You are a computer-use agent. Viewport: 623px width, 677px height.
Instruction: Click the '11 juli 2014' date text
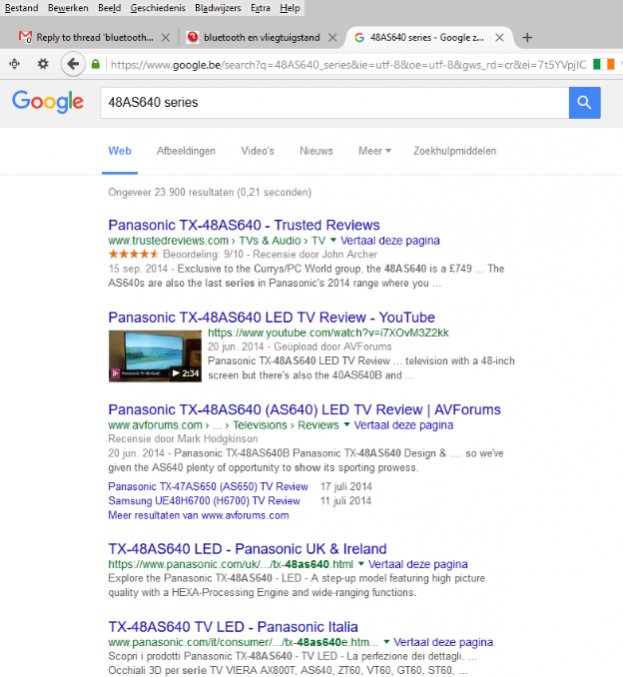pyautogui.click(x=346, y=501)
